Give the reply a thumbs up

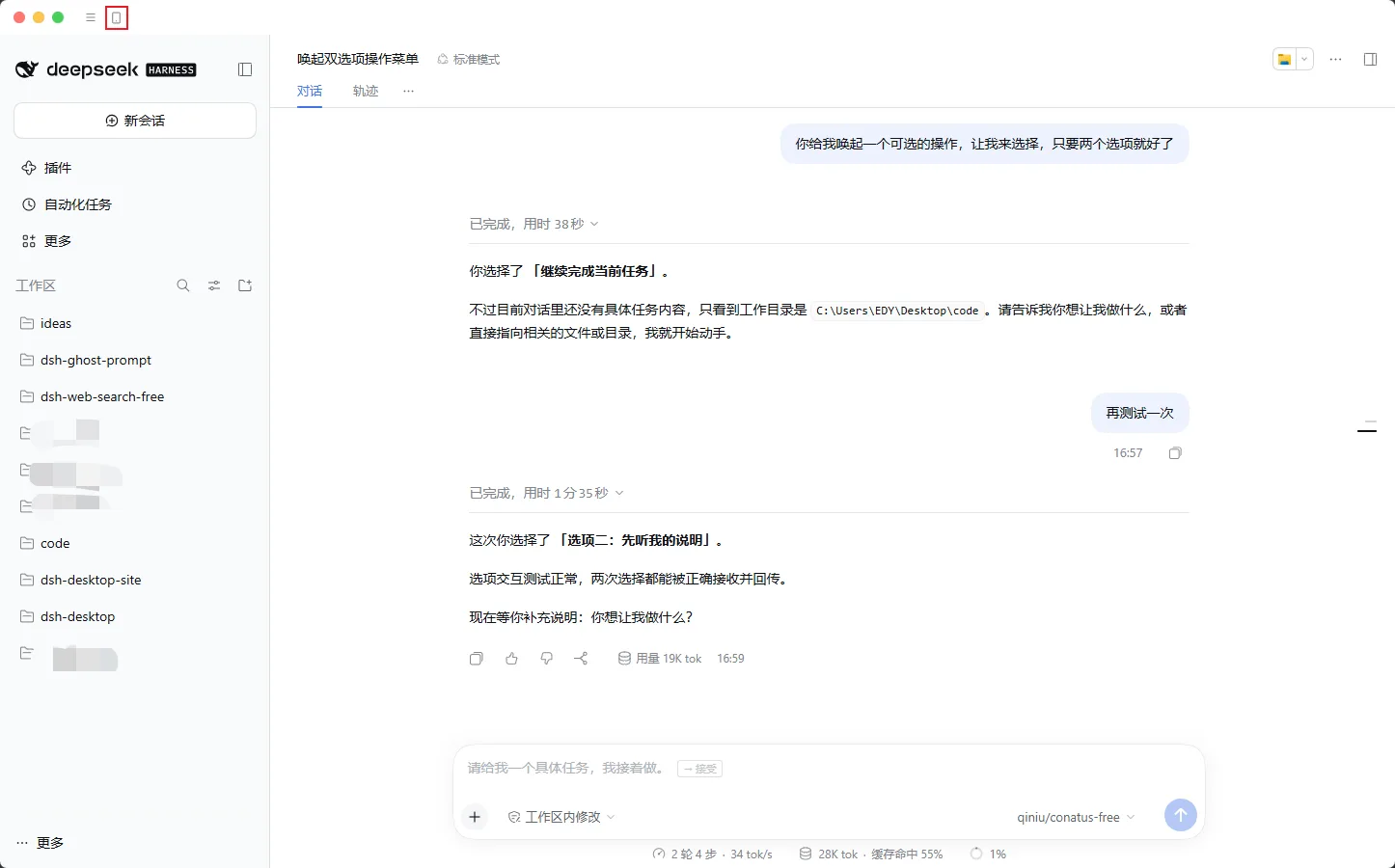pos(511,659)
